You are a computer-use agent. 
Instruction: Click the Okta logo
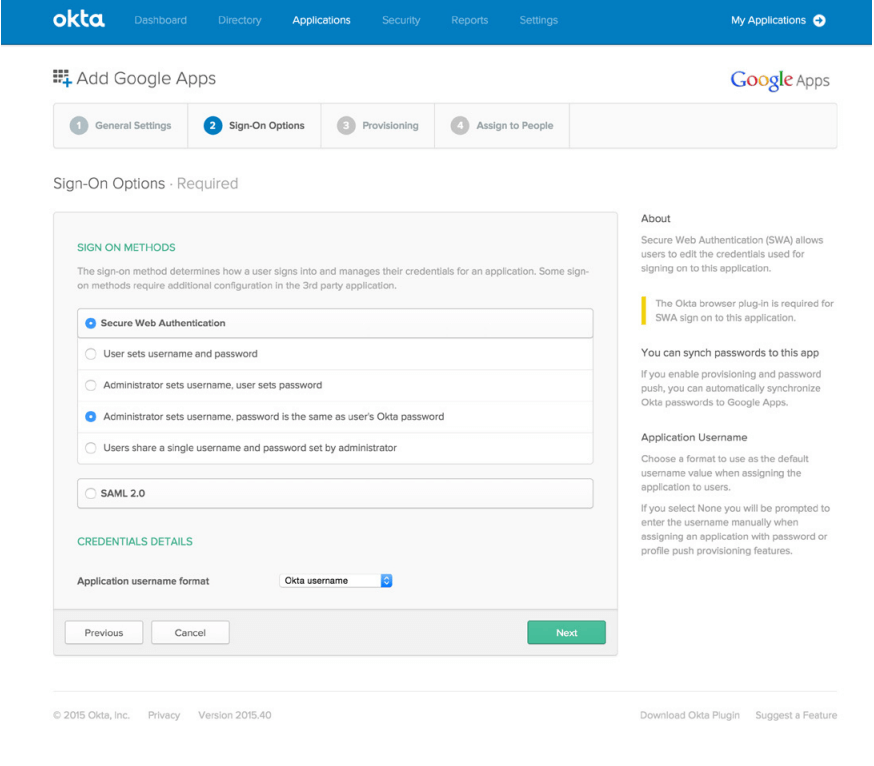coord(78,19)
